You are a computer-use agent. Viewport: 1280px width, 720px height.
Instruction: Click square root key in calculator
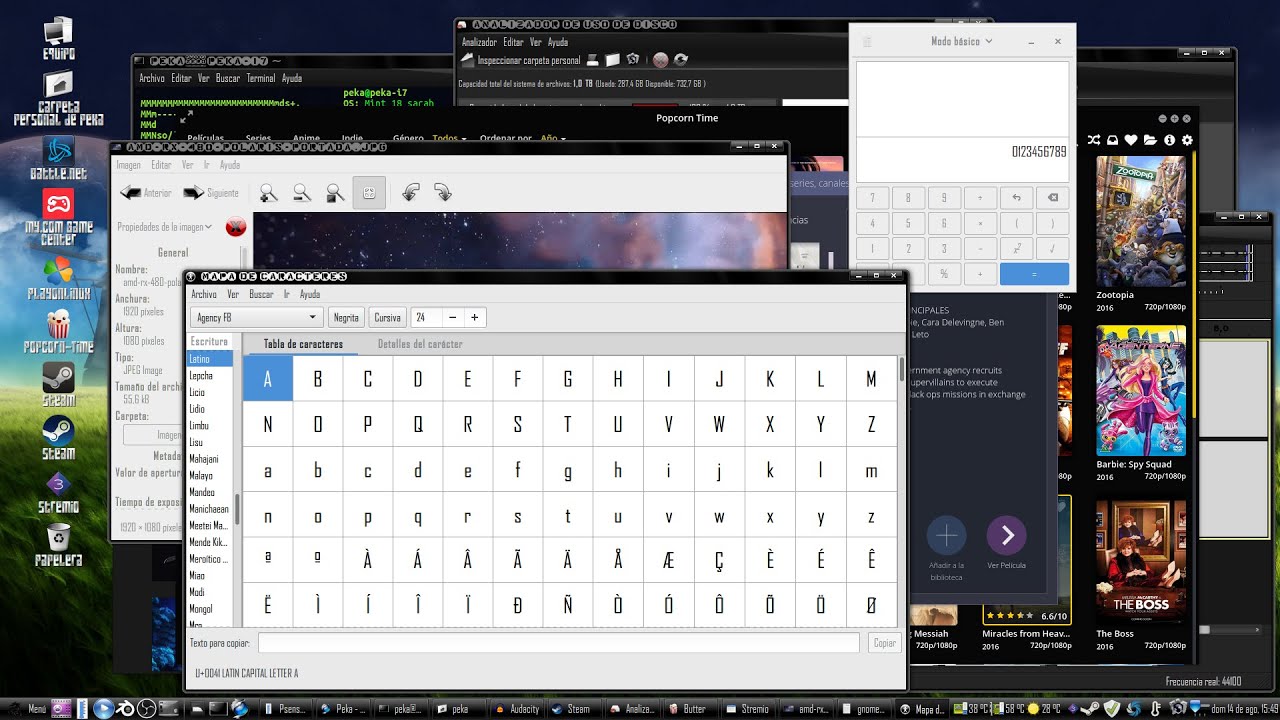click(1052, 248)
